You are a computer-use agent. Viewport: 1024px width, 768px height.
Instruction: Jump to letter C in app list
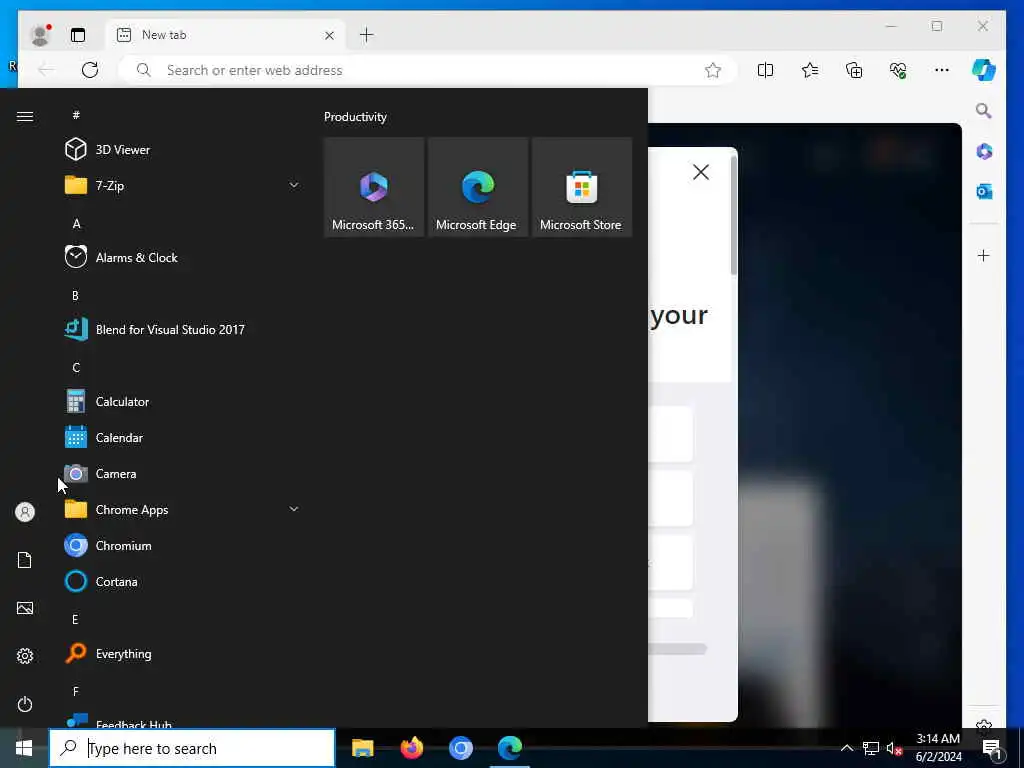[x=76, y=368]
